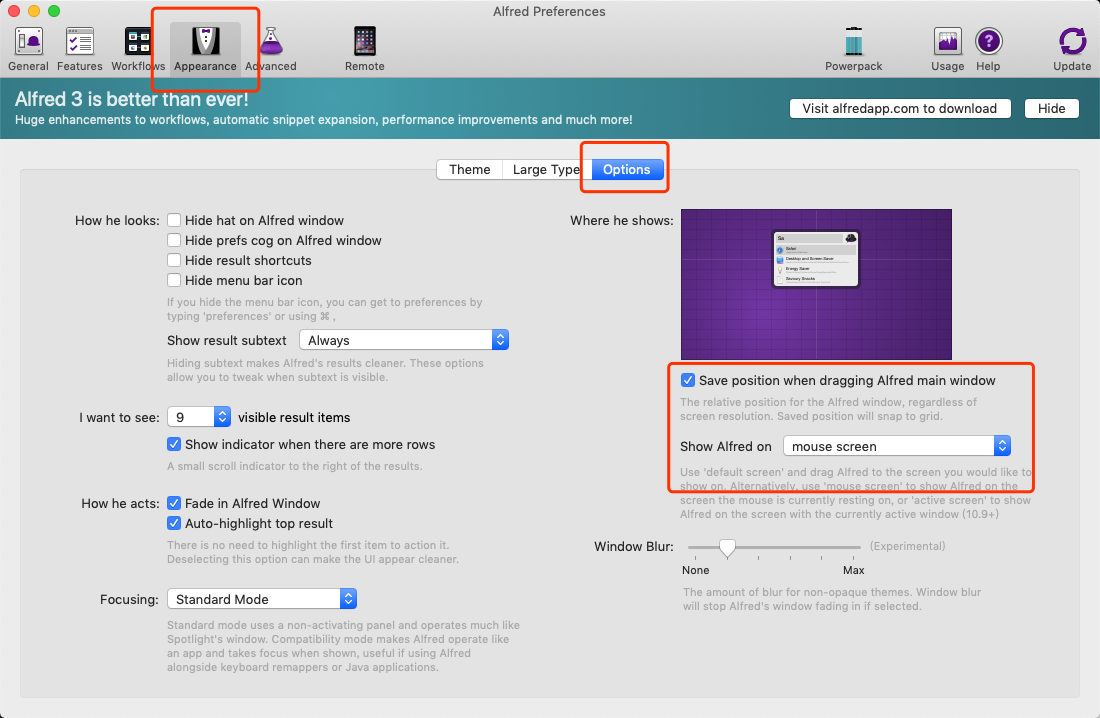
Task: Switch to the Large Type tab
Action: coord(546,169)
